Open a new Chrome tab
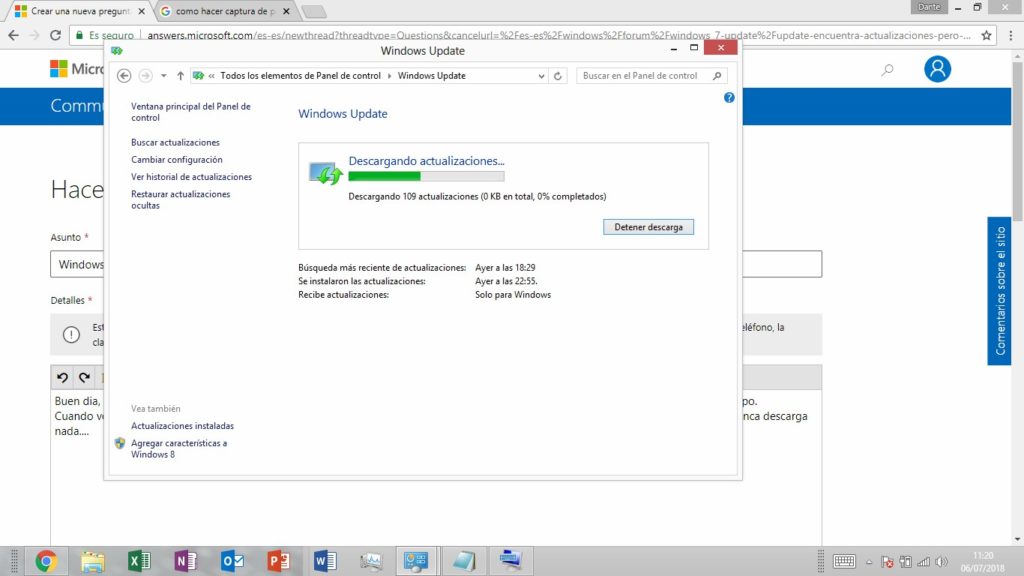The height and width of the screenshot is (576, 1024). pos(315,11)
